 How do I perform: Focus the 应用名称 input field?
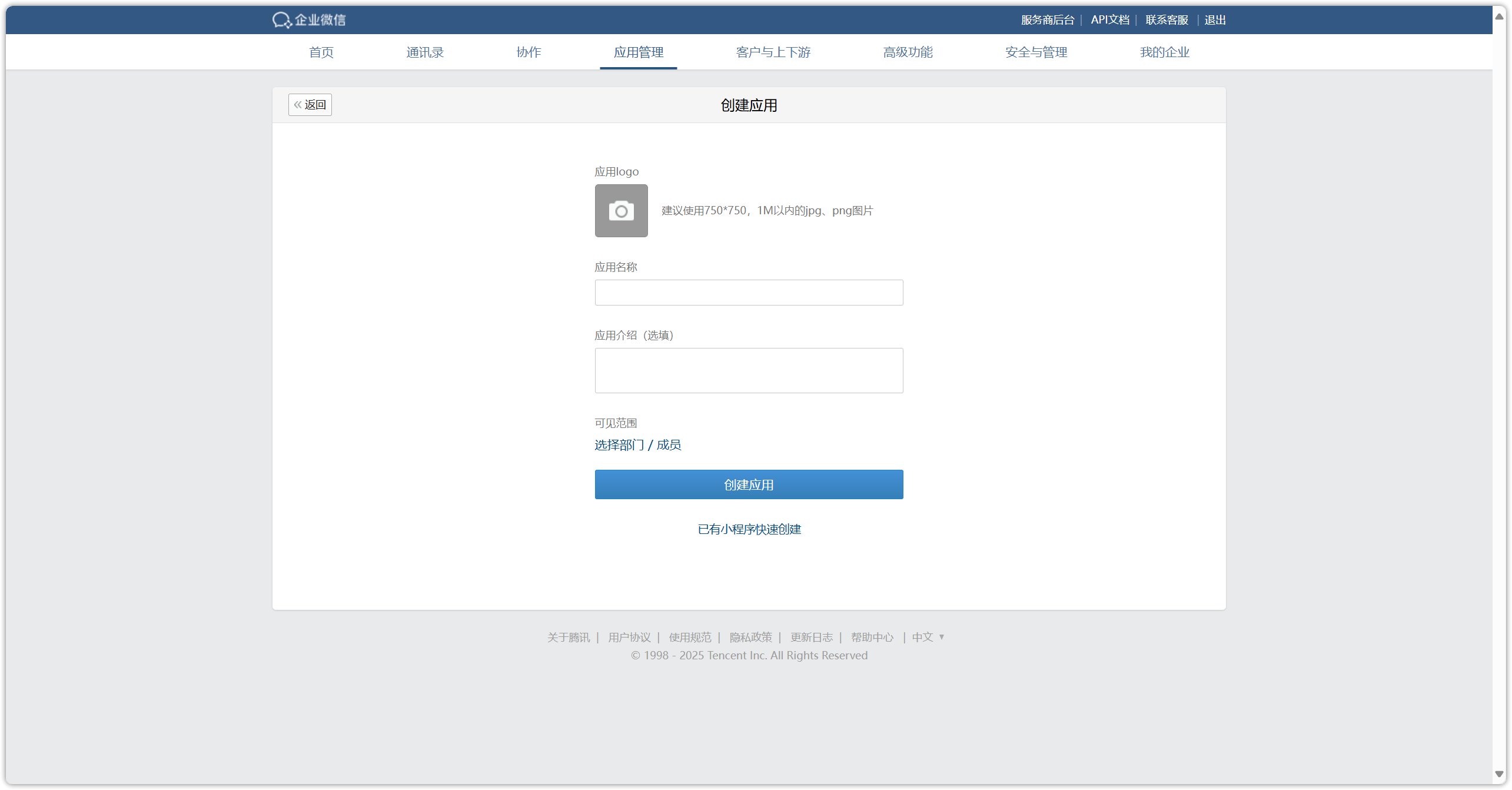coord(749,293)
